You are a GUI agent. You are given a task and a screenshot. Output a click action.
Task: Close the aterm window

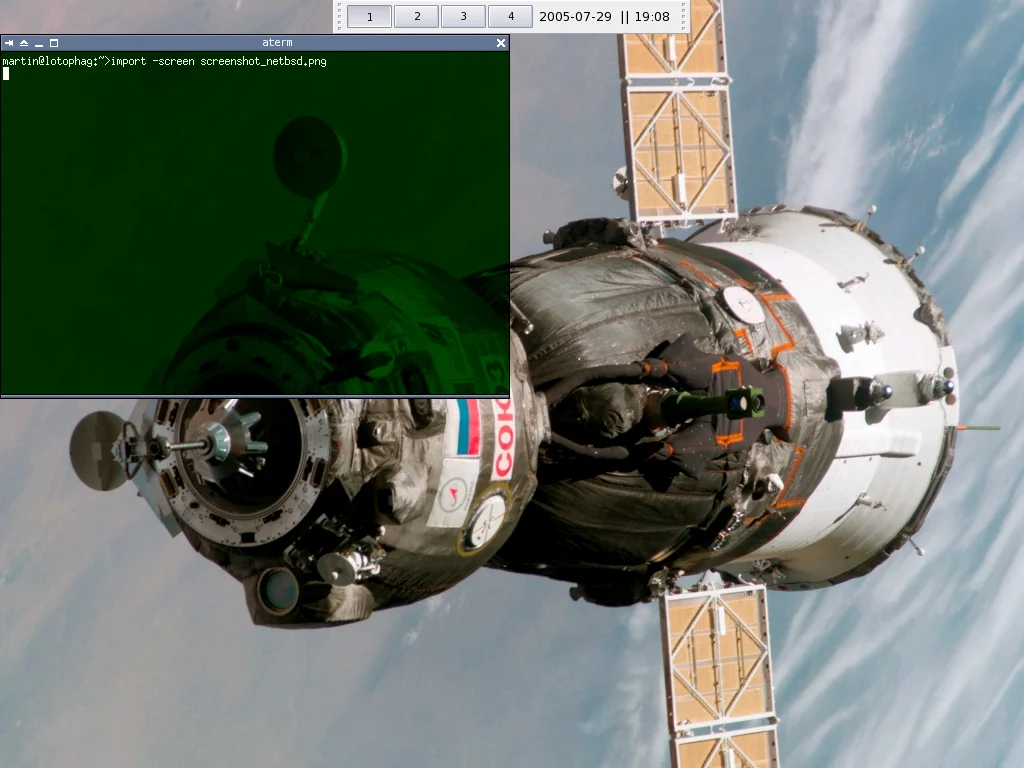pyautogui.click(x=501, y=43)
